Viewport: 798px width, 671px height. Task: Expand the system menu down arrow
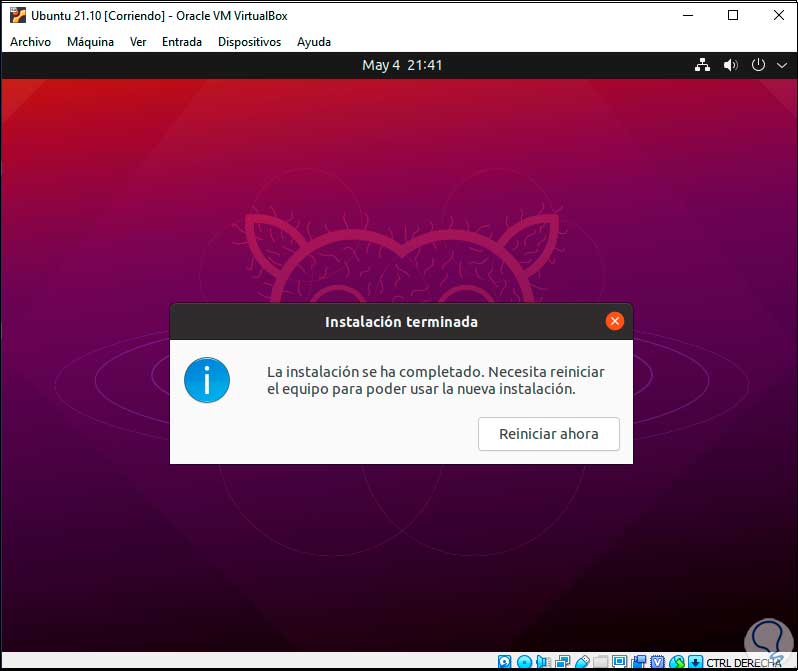point(782,65)
